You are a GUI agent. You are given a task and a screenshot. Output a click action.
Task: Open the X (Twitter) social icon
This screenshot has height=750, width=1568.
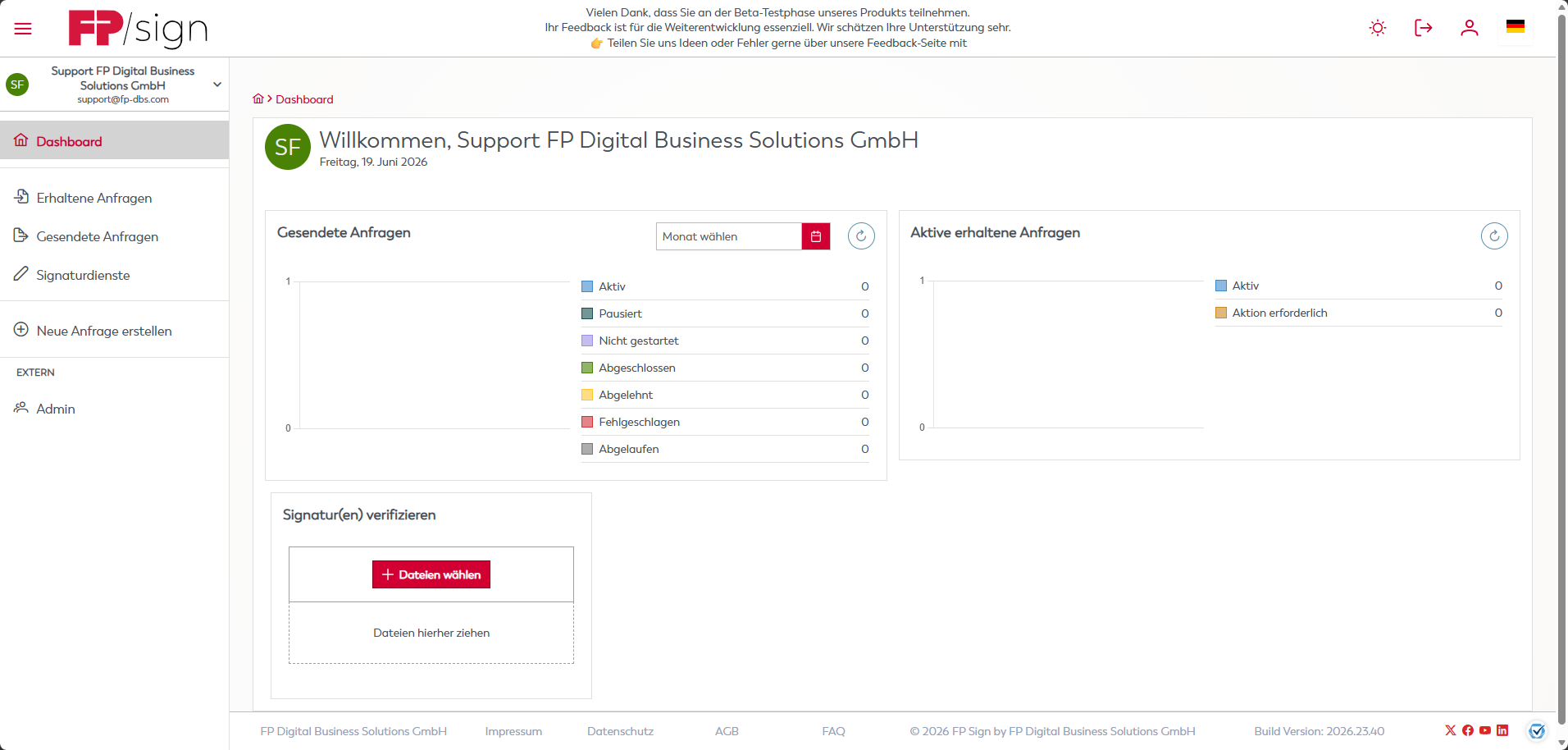tap(1451, 730)
